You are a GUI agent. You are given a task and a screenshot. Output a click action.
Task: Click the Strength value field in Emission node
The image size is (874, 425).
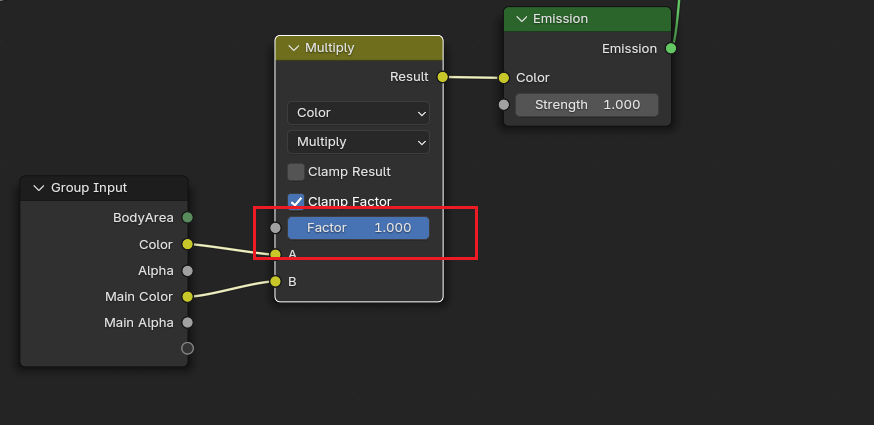click(587, 105)
